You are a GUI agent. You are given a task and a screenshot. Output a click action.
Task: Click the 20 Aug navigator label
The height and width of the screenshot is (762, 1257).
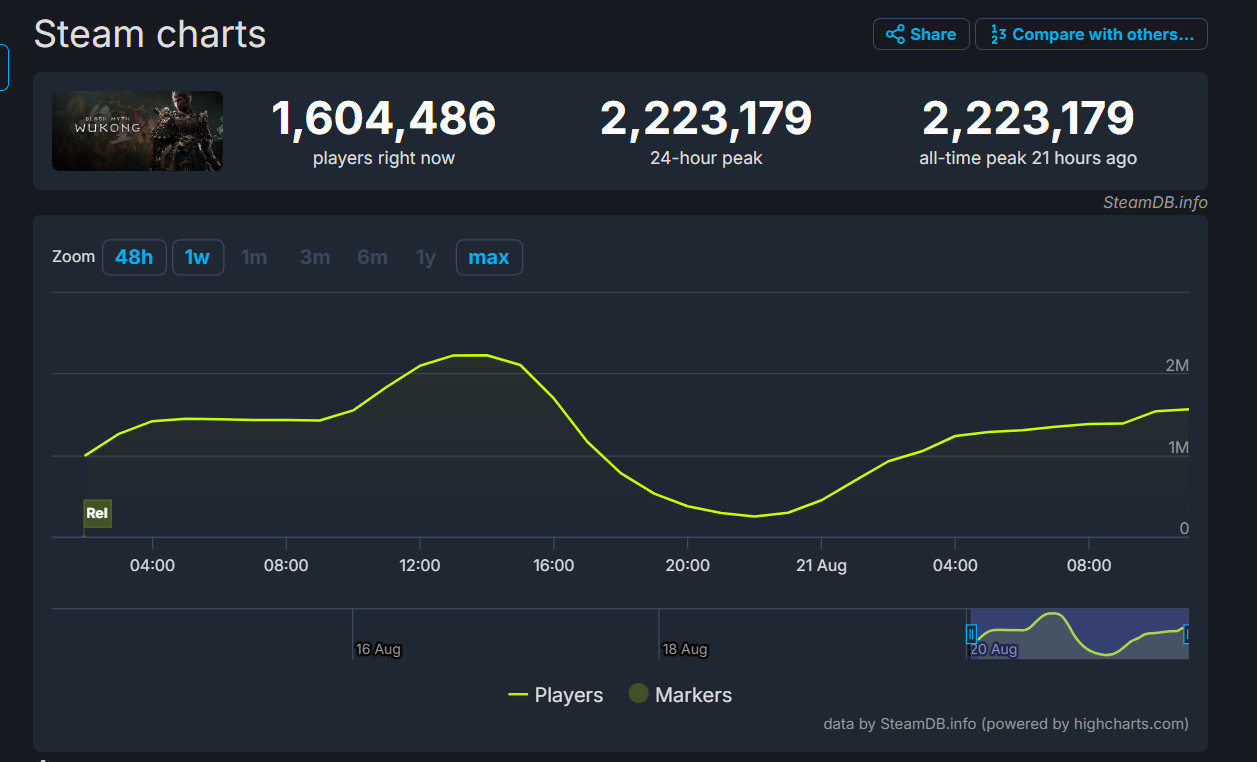[x=994, y=649]
